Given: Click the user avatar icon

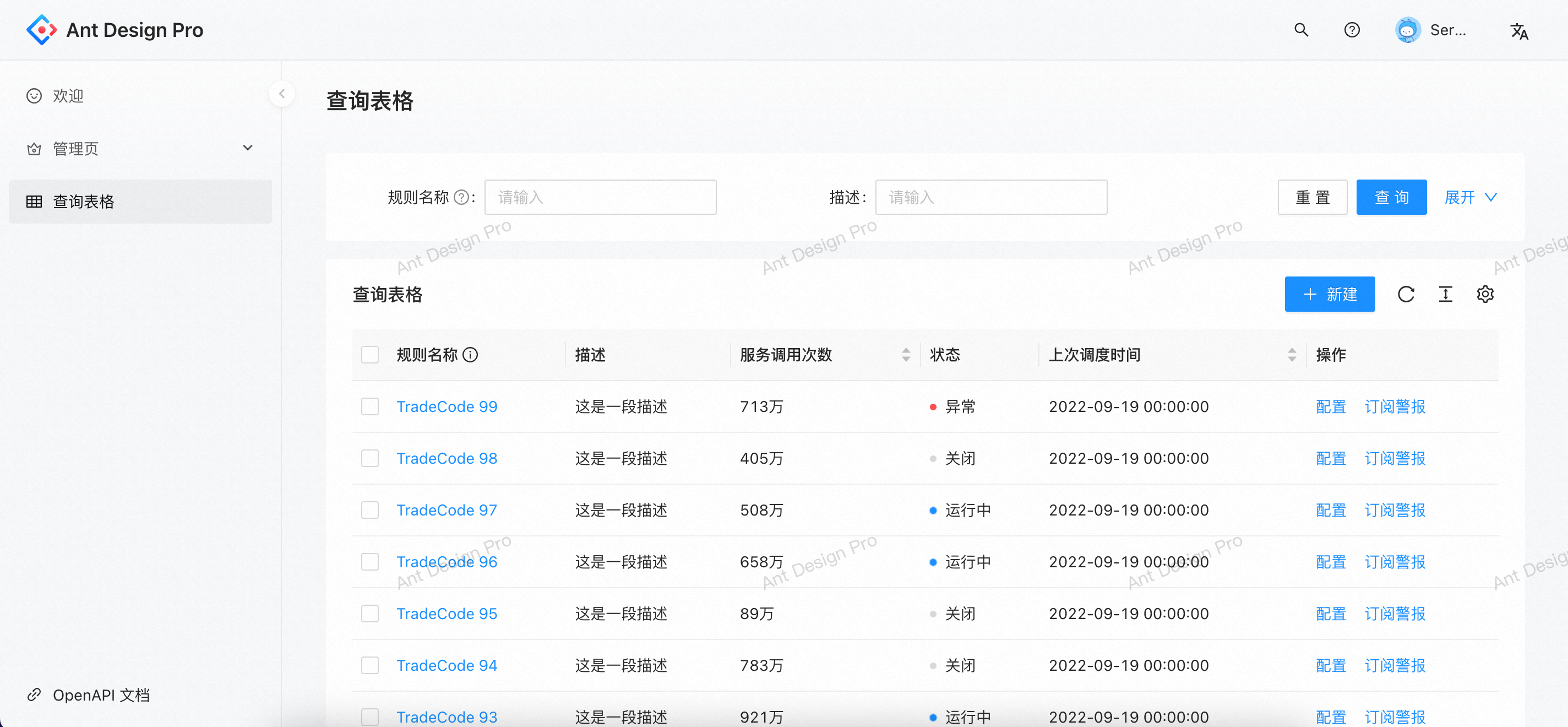Looking at the screenshot, I should (1407, 30).
